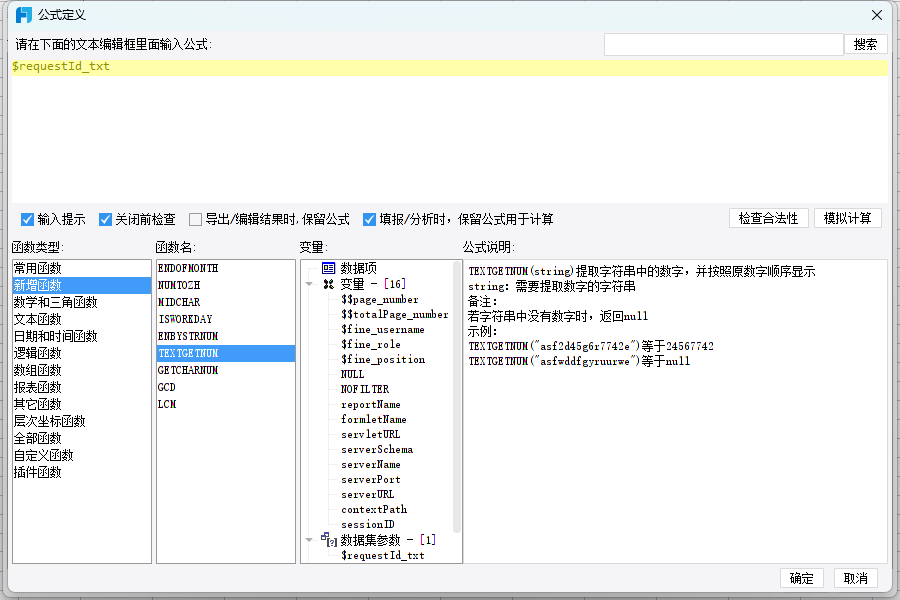Click the 数据集参数 node icon
The image size is (900, 600).
[330, 540]
